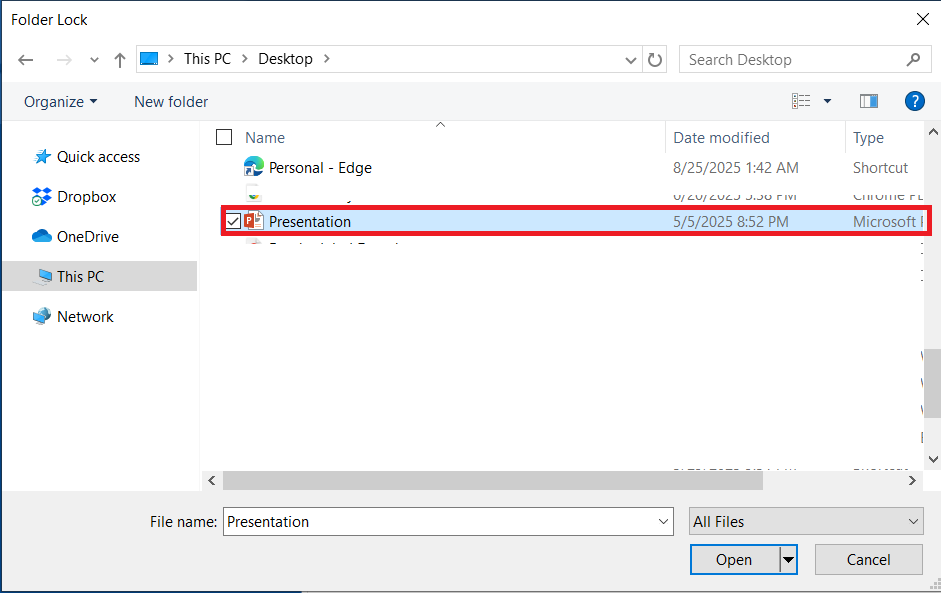Expand the Open button split arrow
Viewport: 941px width, 593px height.
pos(789,560)
